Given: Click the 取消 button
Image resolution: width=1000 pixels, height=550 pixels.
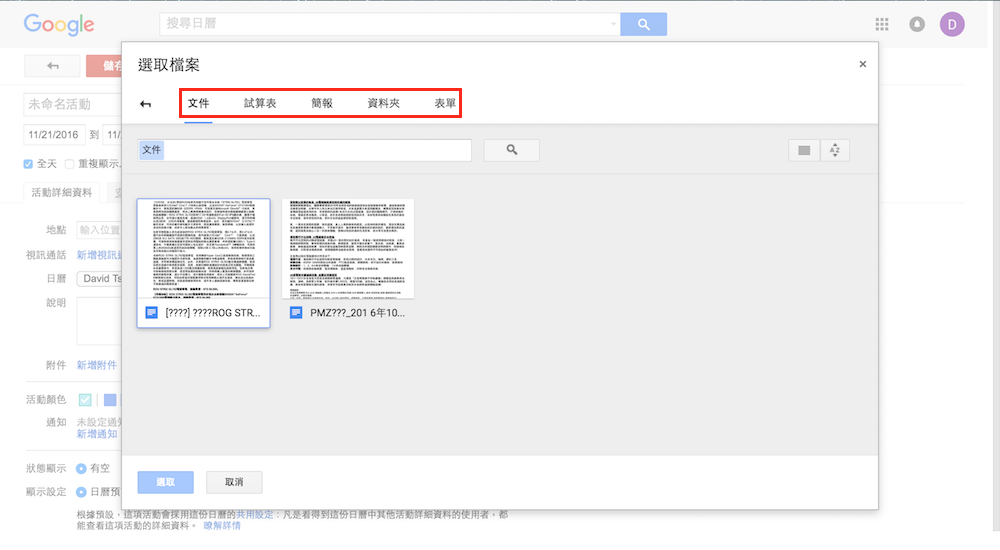Looking at the screenshot, I should pos(234,482).
